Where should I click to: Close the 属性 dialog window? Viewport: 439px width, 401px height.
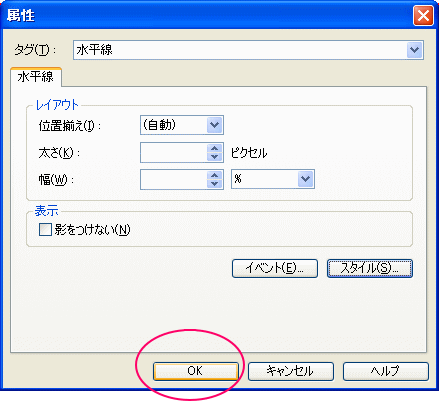(x=423, y=15)
